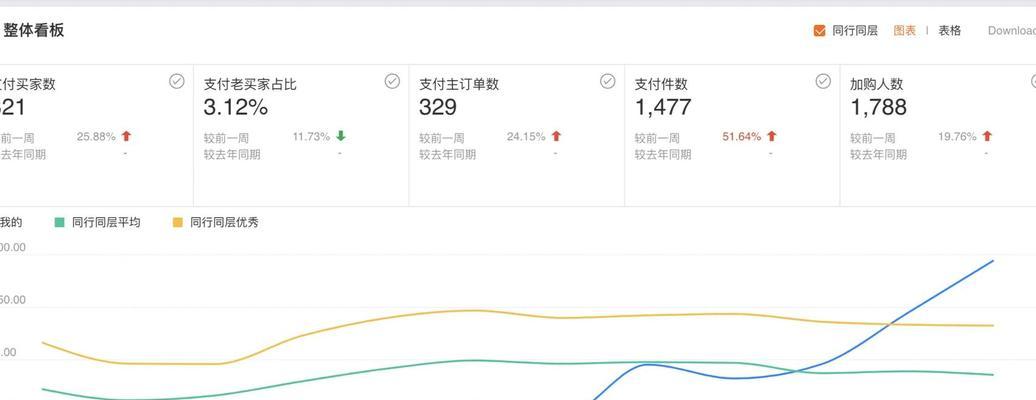Switch to 图表 view
Screen dimensions: 1036x400
coord(905,30)
